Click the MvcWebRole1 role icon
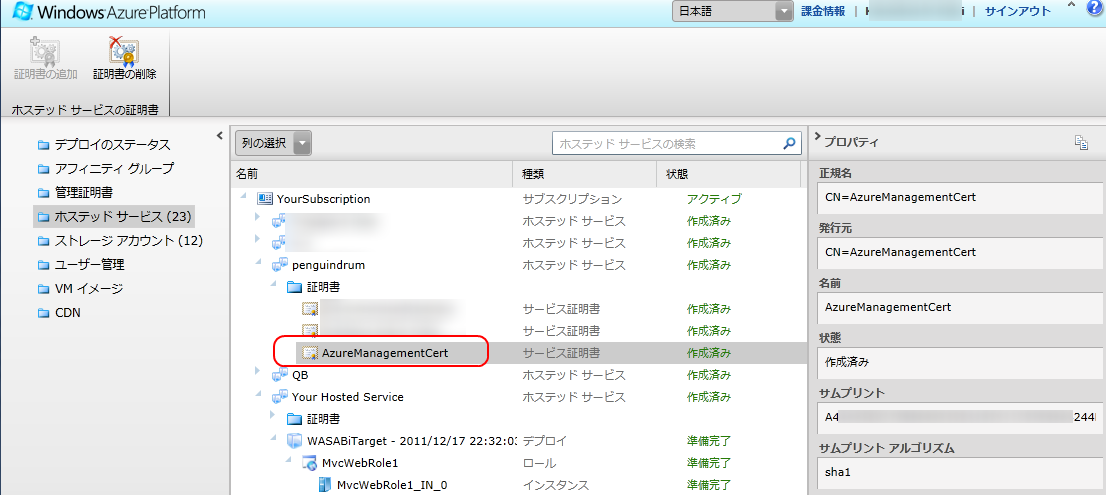Image resolution: width=1106 pixels, height=495 pixels. pyautogui.click(x=310, y=463)
